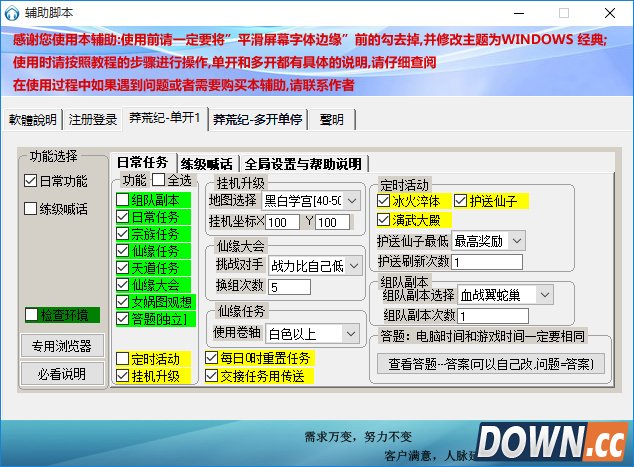The width and height of the screenshot is (634, 467).
Task: Minimize the 辅助脚本 window
Action: pos(519,13)
